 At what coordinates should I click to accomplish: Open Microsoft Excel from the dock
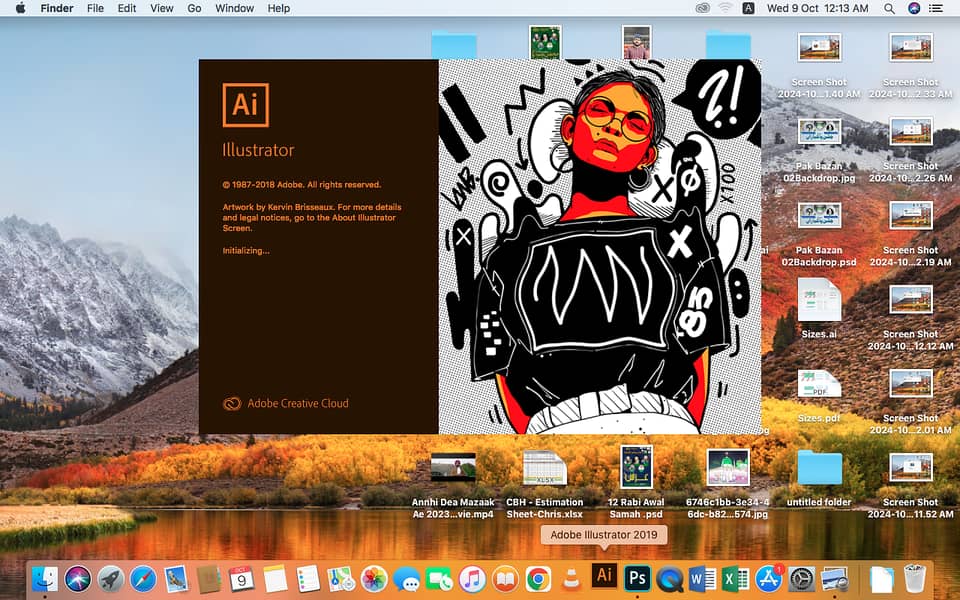[x=735, y=577]
